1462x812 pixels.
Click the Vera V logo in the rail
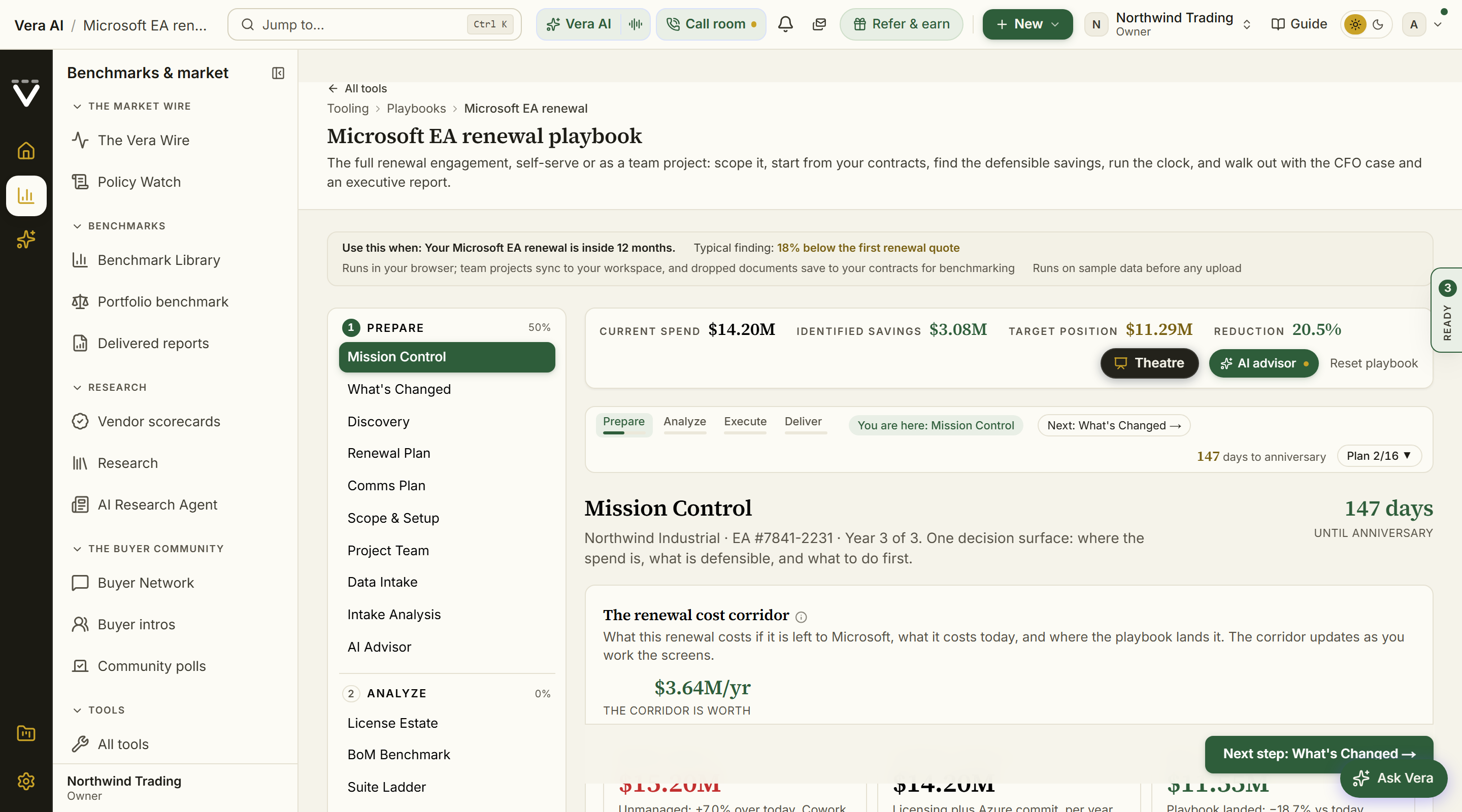pyautogui.click(x=25, y=93)
